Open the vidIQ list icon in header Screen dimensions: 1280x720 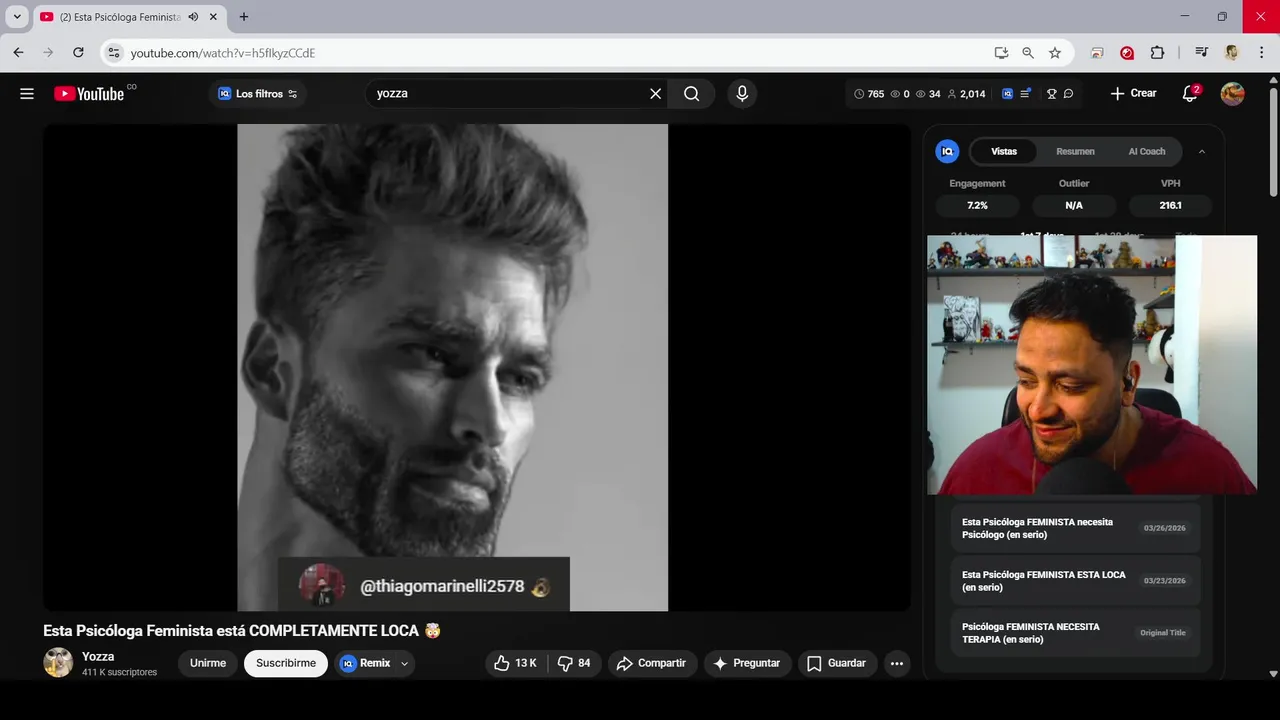pyautogui.click(x=1025, y=93)
